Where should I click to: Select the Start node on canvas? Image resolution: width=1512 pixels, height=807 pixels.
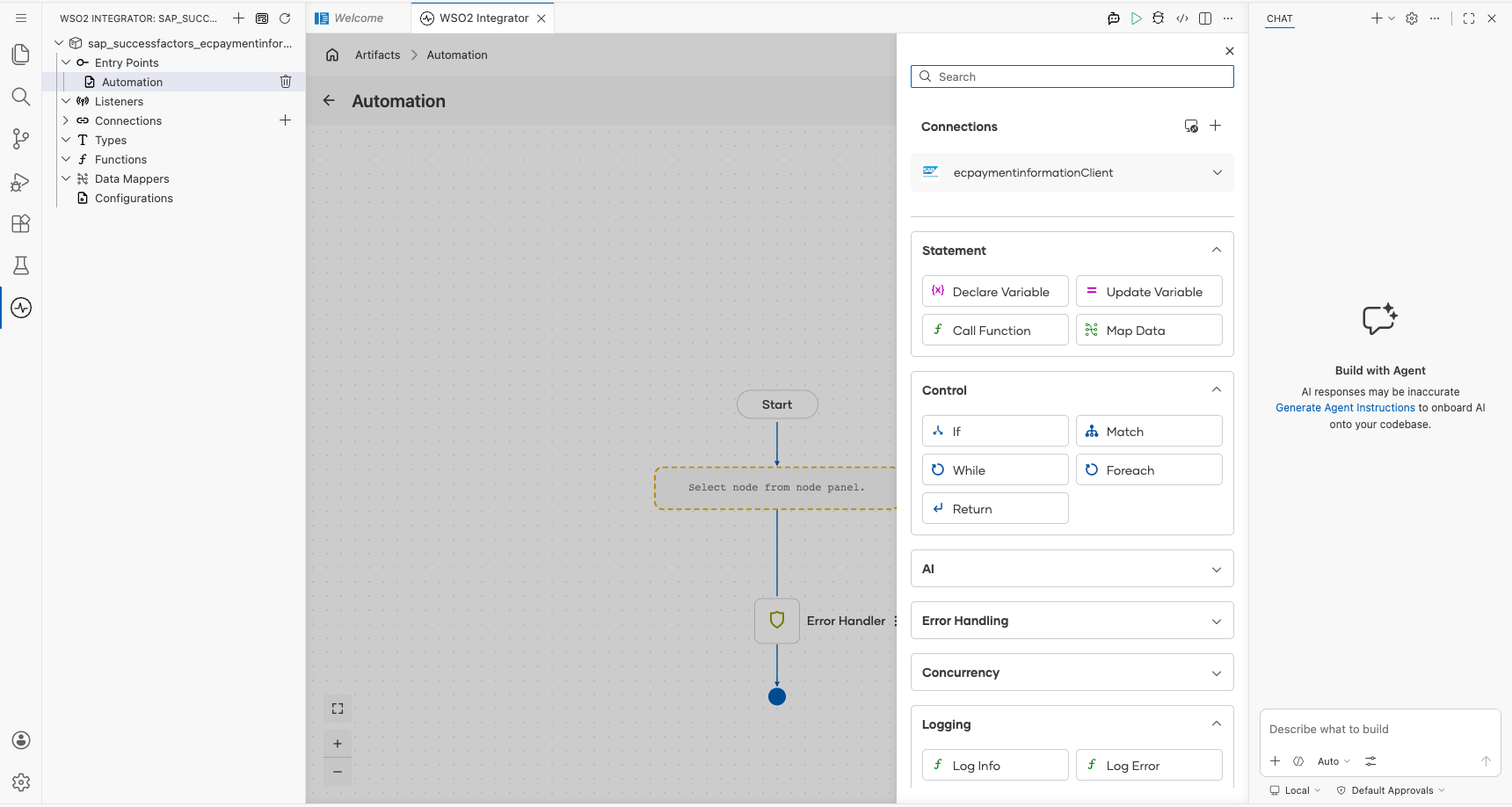point(777,404)
